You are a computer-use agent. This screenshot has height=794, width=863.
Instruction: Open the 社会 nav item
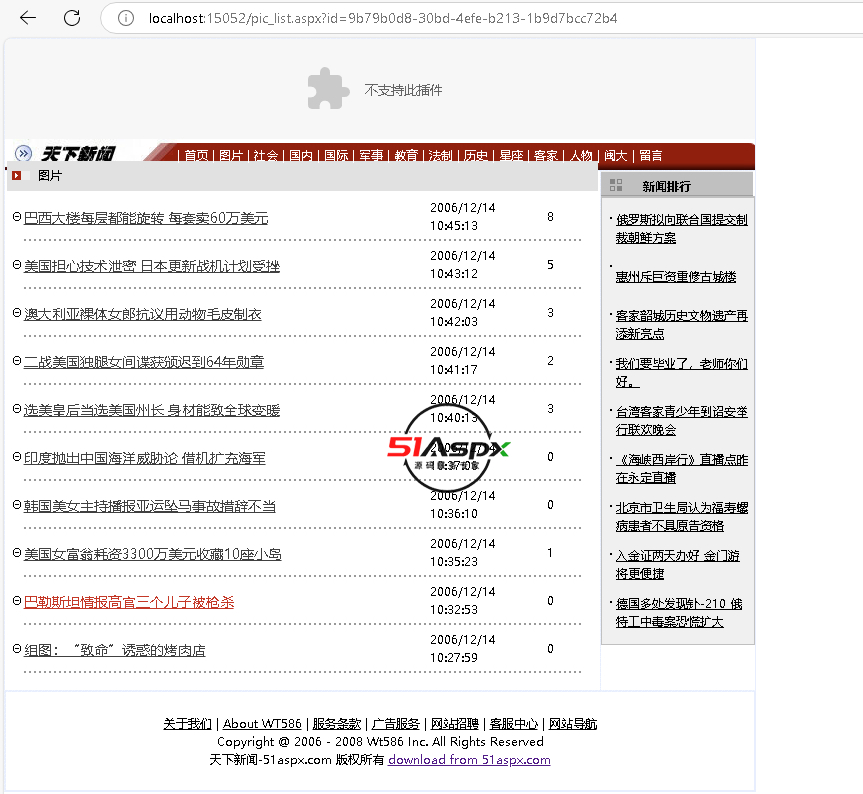coord(266,156)
